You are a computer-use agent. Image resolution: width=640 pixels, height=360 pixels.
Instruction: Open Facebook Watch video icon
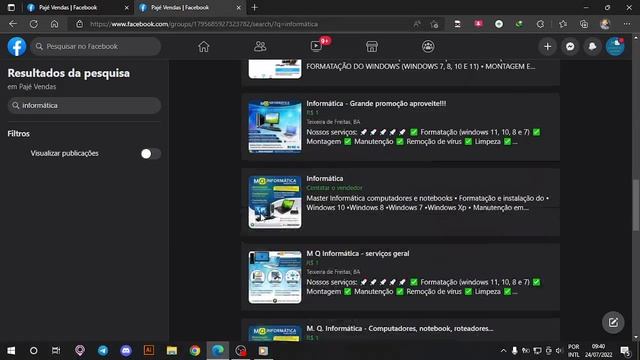pos(316,47)
